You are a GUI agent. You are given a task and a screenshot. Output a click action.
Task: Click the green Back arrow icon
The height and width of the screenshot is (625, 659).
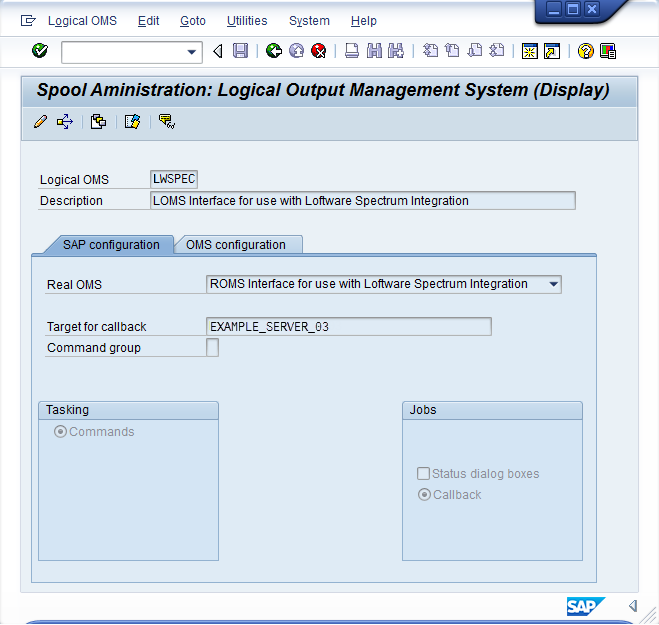click(274, 51)
